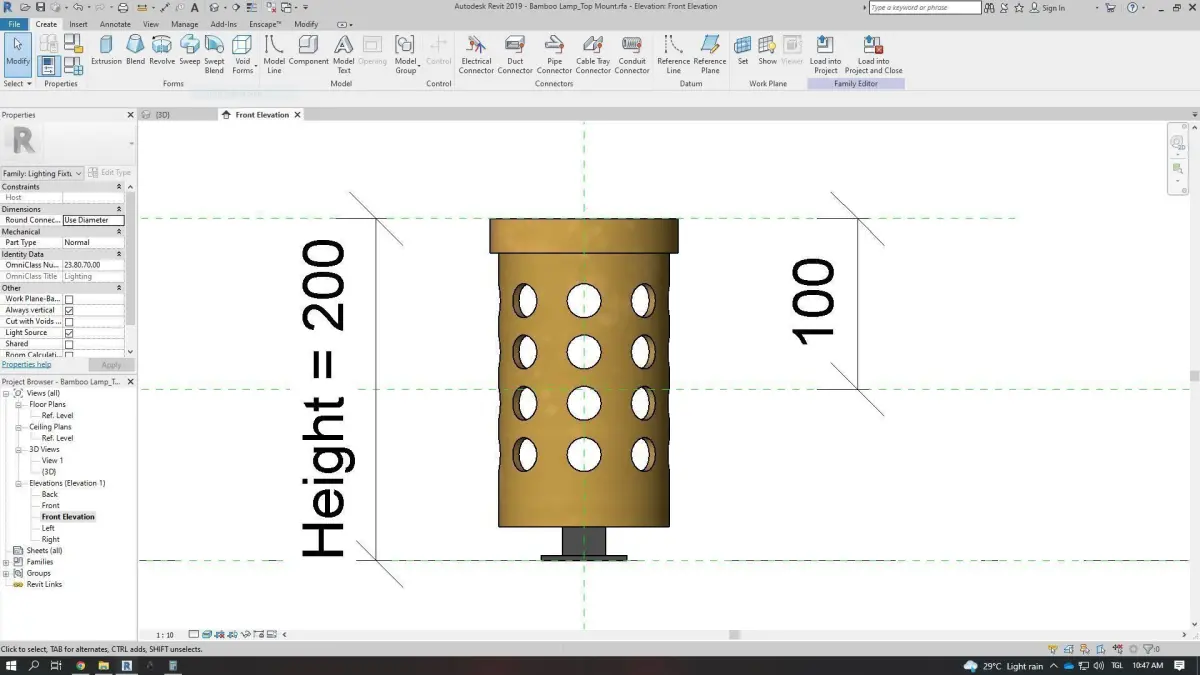1200x675 pixels.
Task: Collapse the Views (all) tree node
Action: click(6, 393)
